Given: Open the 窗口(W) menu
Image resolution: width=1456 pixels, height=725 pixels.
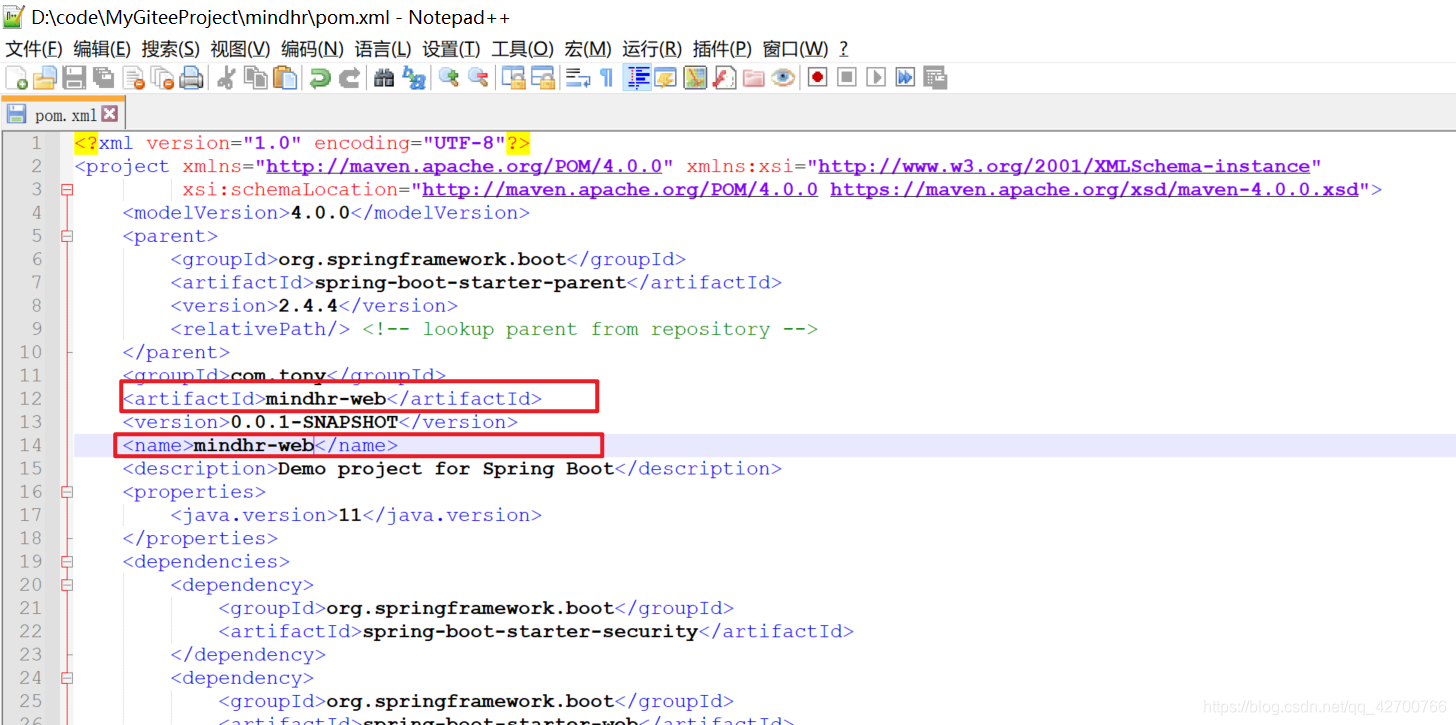Looking at the screenshot, I should pyautogui.click(x=795, y=49).
